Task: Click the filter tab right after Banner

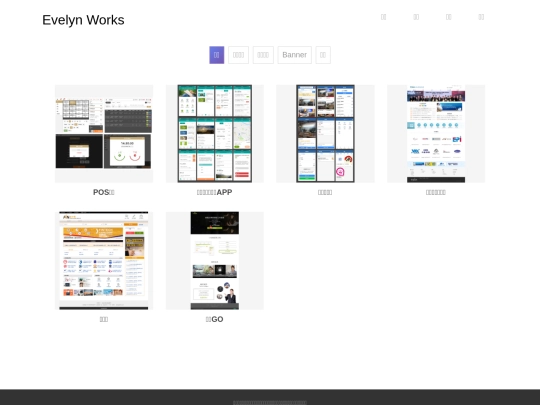Action: 323,55
